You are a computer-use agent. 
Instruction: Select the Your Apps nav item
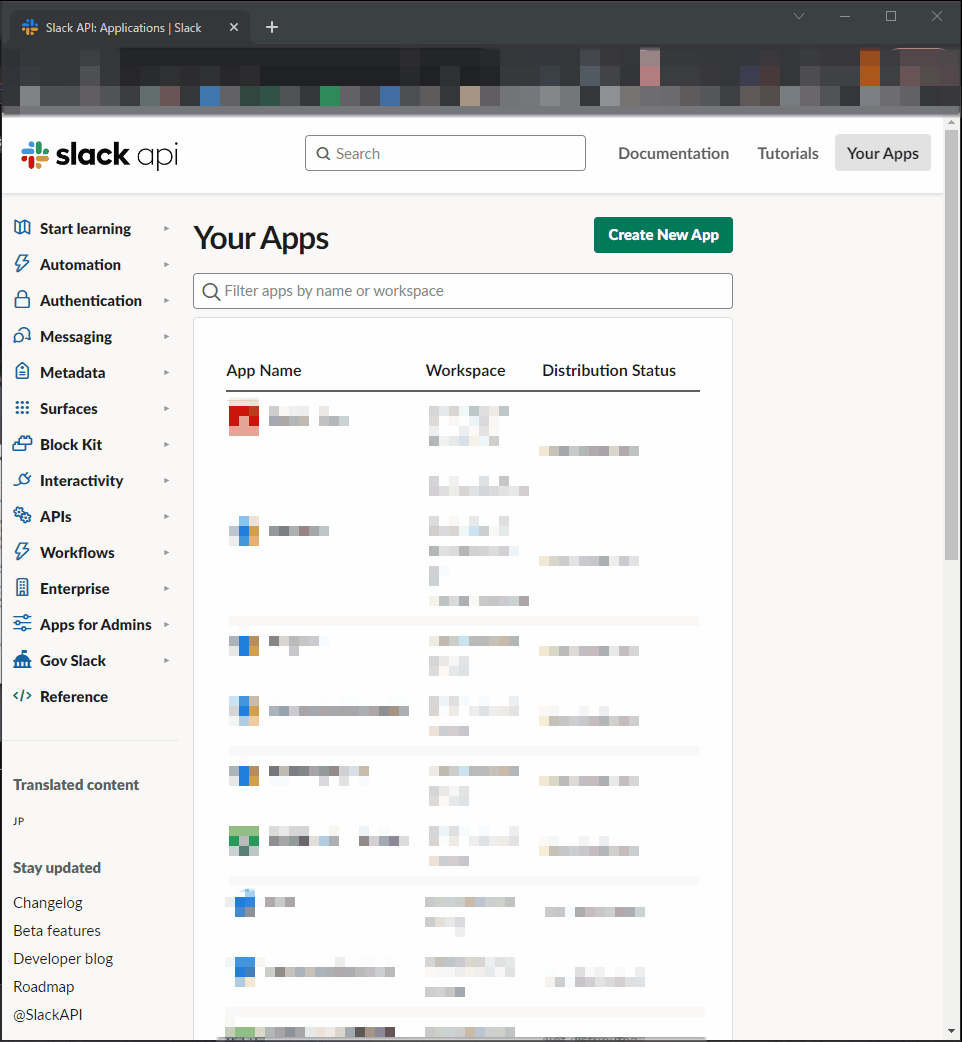tap(882, 153)
